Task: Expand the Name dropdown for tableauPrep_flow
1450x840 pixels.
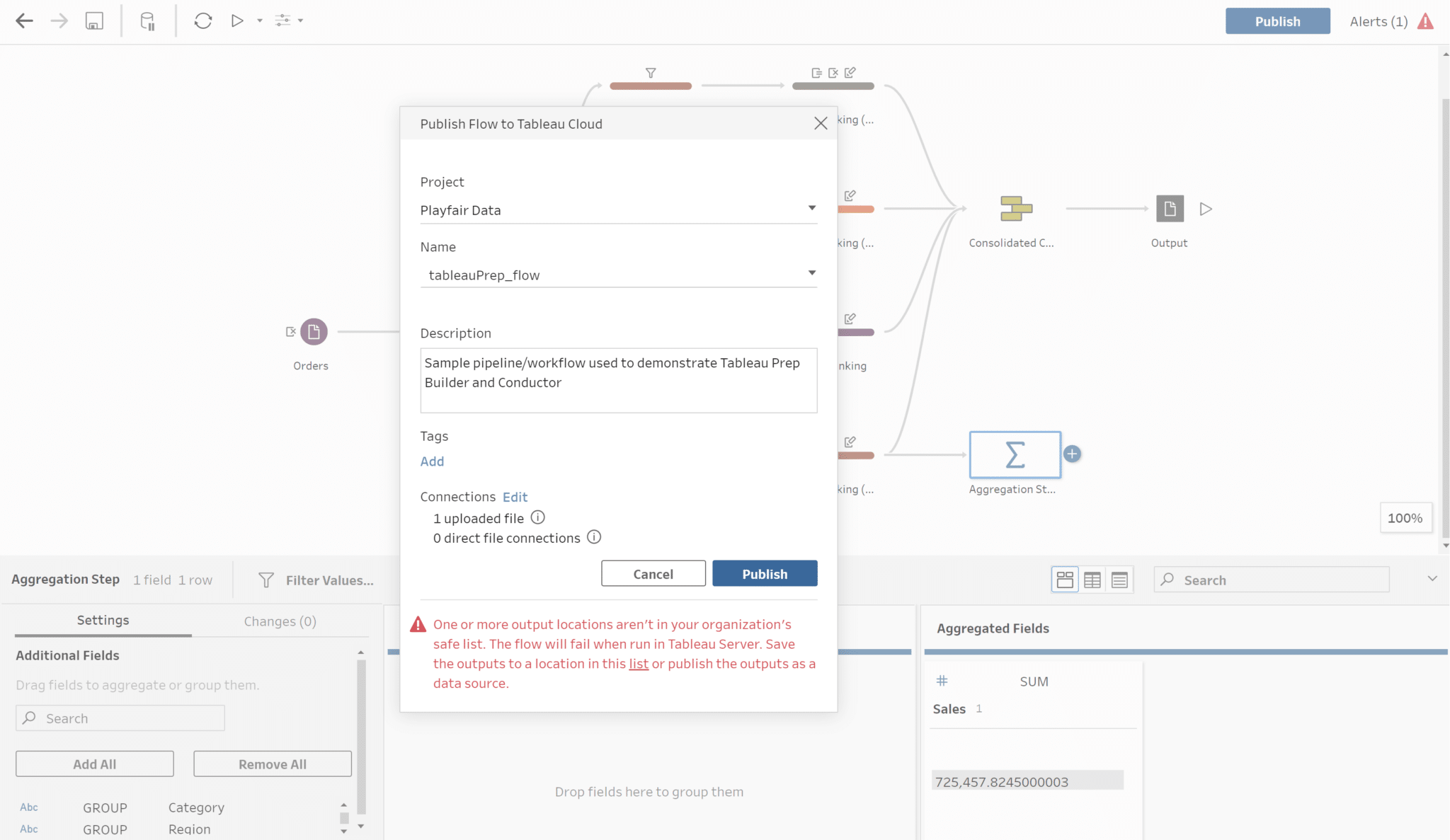Action: coord(811,273)
